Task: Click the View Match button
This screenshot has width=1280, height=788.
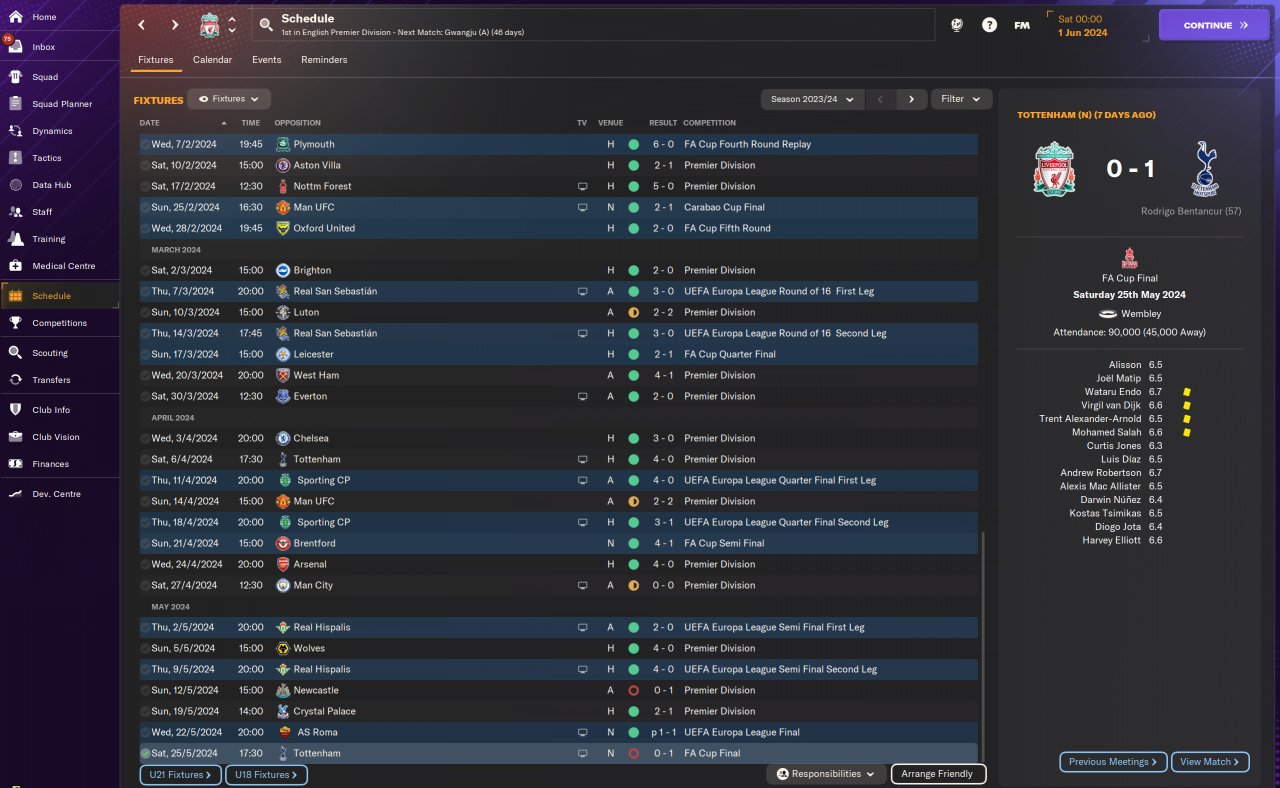Action: click(x=1210, y=762)
